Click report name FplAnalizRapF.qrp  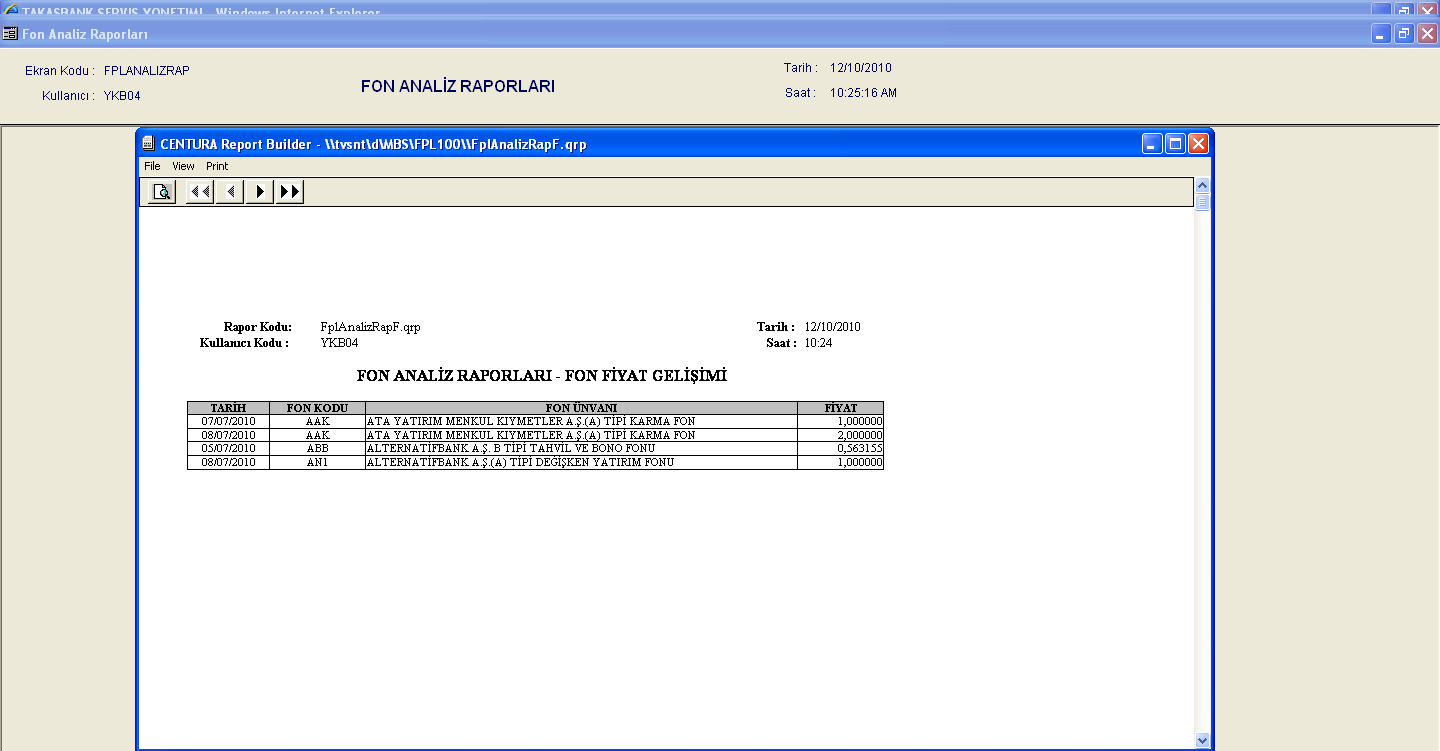371,327
